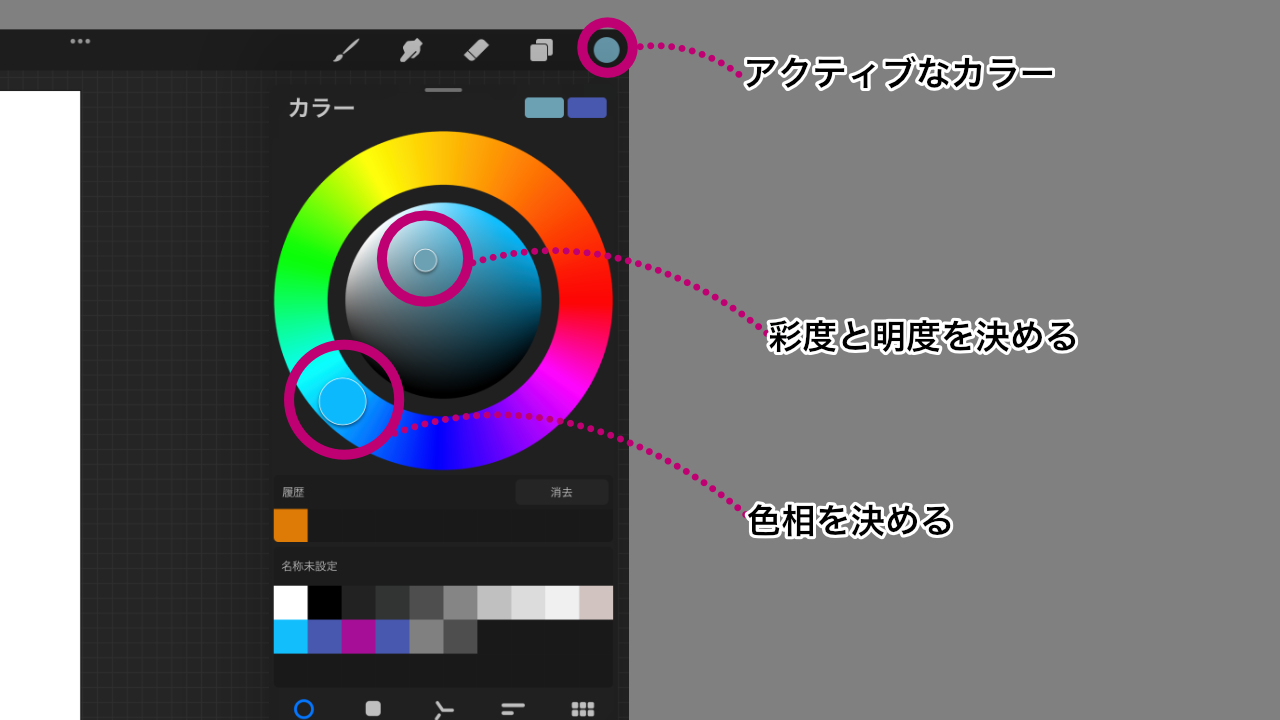Tap the active color circle in toolbar
This screenshot has height=720, width=1280.
click(x=606, y=49)
